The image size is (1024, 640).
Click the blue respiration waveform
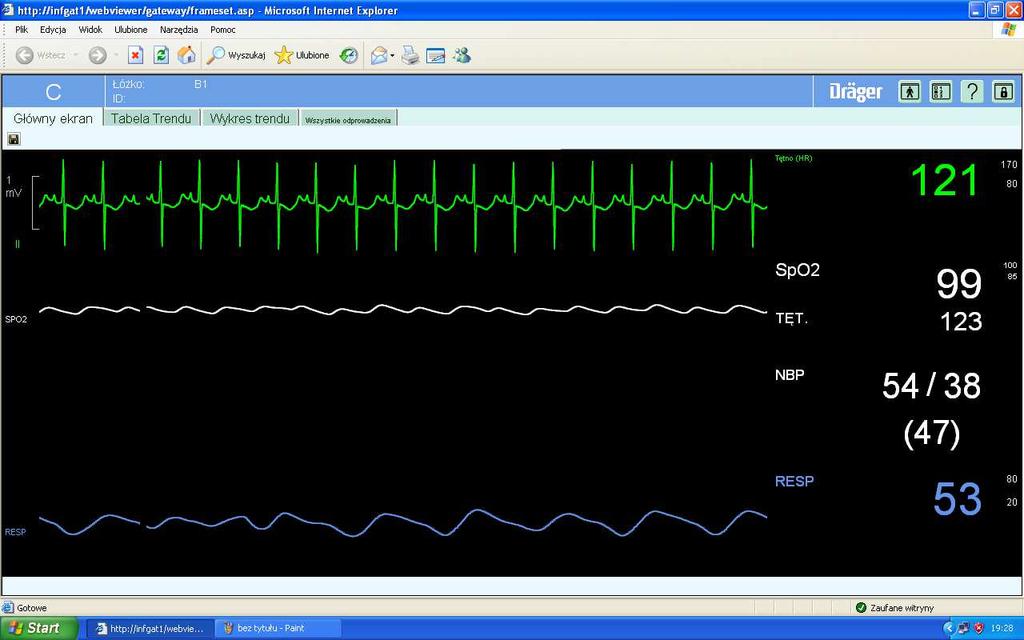403,522
